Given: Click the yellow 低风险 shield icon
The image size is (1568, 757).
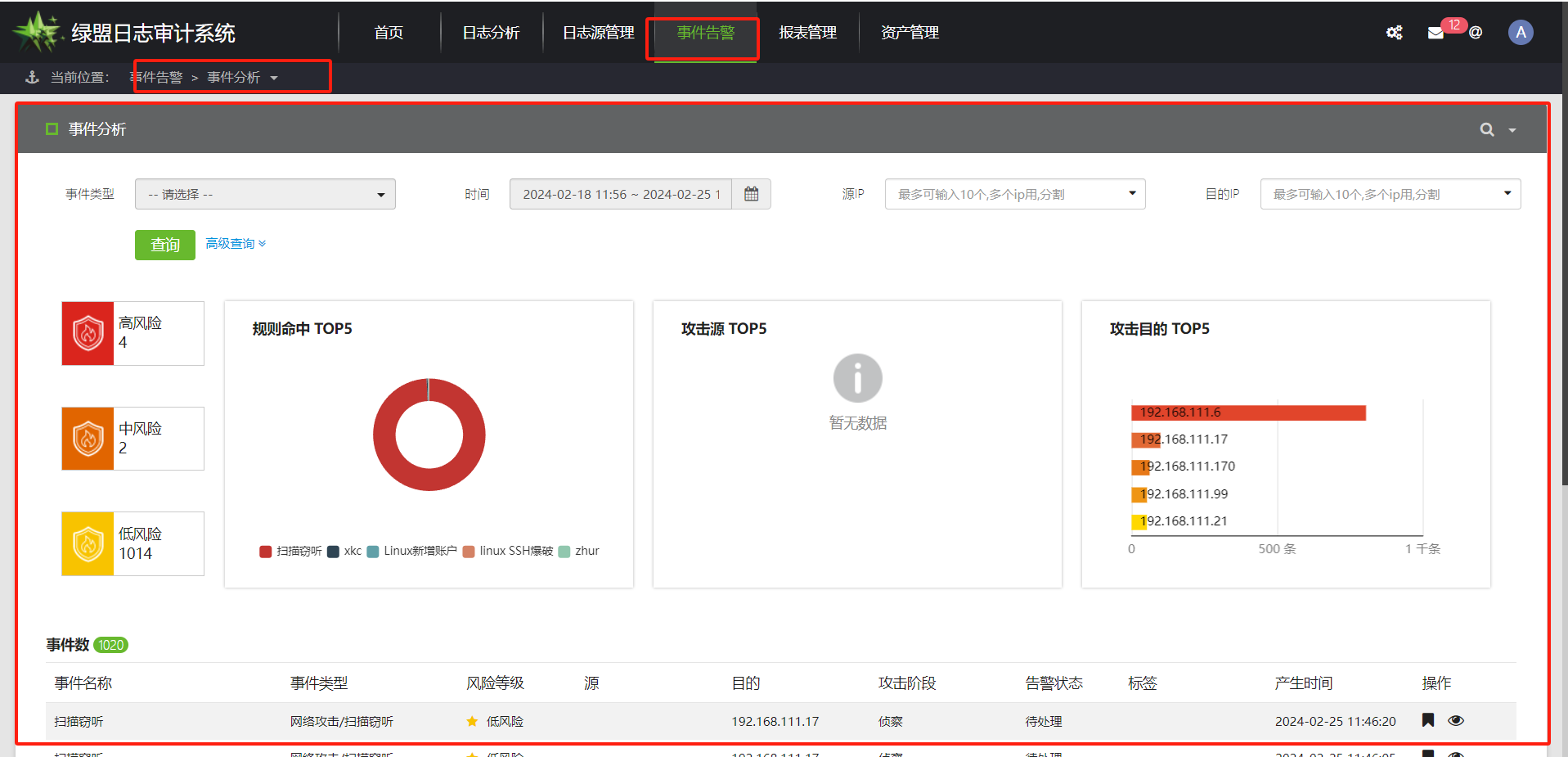Looking at the screenshot, I should pyautogui.click(x=88, y=544).
